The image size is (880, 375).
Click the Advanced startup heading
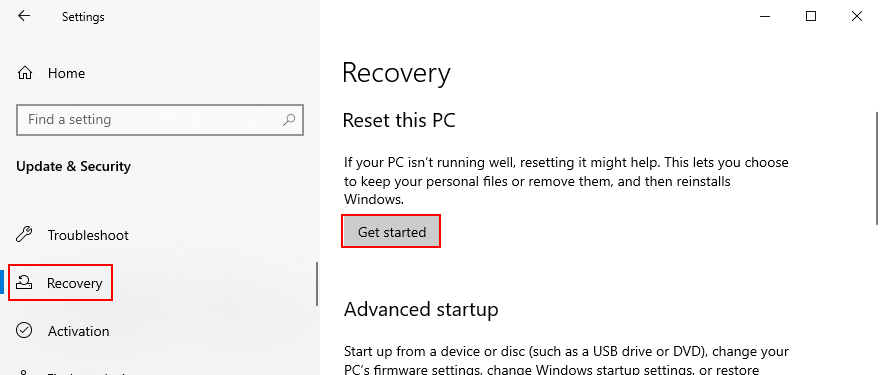(x=421, y=309)
